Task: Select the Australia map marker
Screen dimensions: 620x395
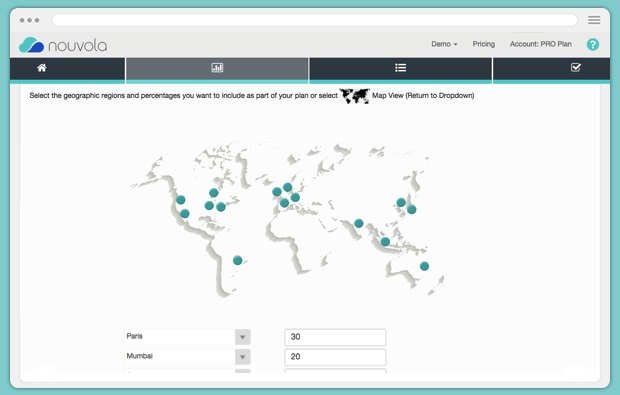Action: [424, 266]
